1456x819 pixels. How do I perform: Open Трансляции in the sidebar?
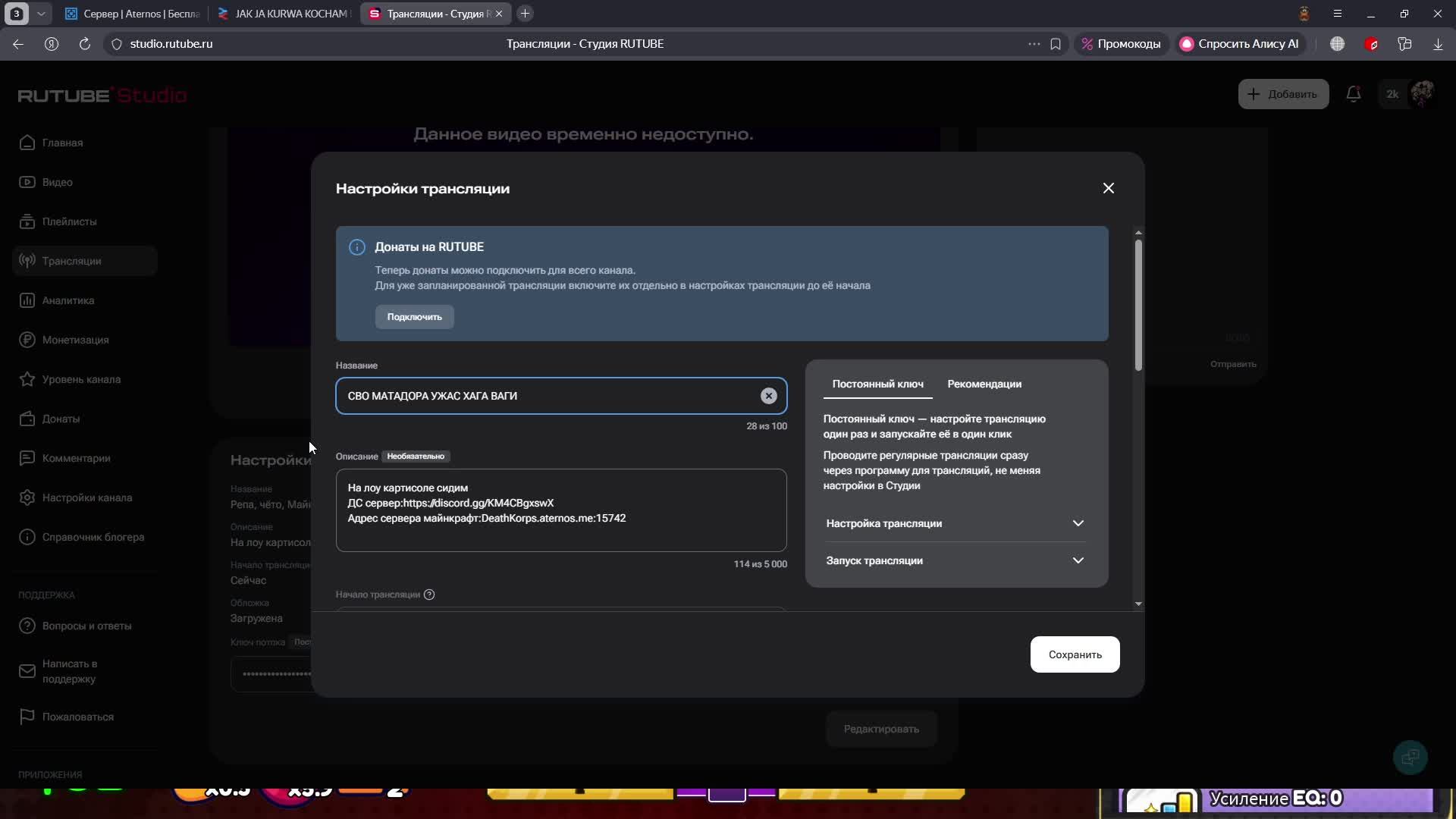pyautogui.click(x=85, y=261)
